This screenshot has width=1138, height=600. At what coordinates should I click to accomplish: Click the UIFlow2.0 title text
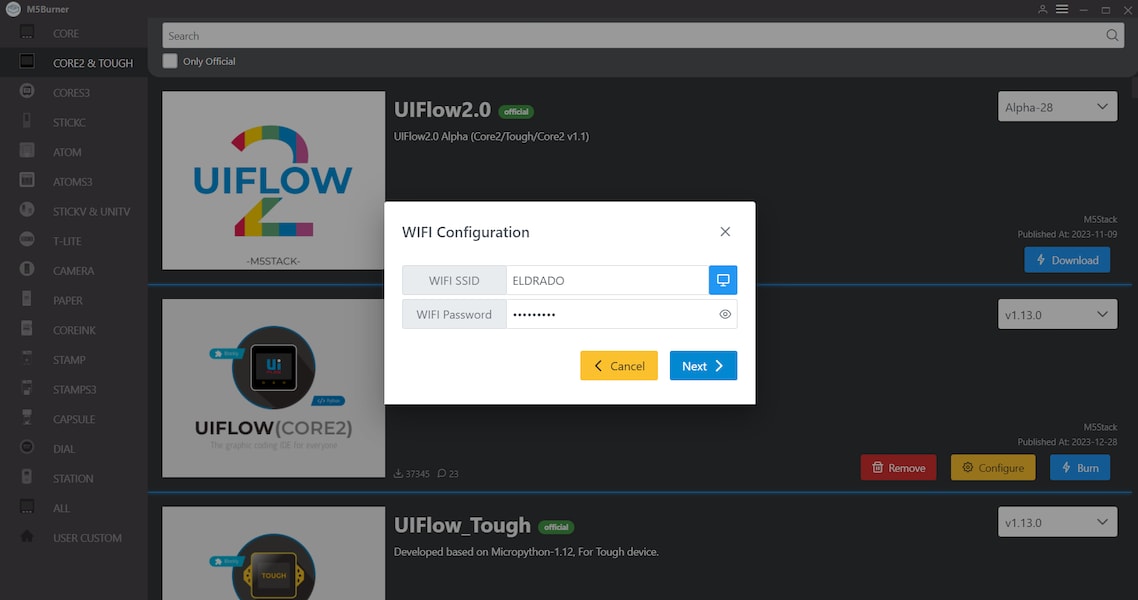pos(442,110)
